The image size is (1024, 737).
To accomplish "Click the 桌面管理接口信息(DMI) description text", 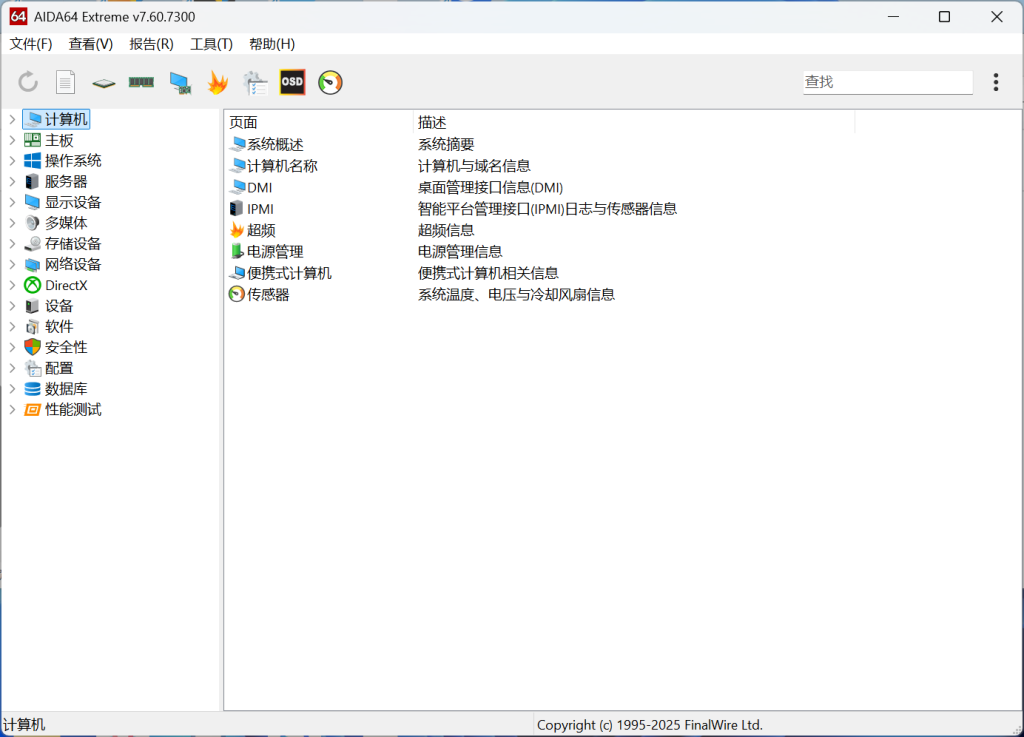I will point(490,187).
